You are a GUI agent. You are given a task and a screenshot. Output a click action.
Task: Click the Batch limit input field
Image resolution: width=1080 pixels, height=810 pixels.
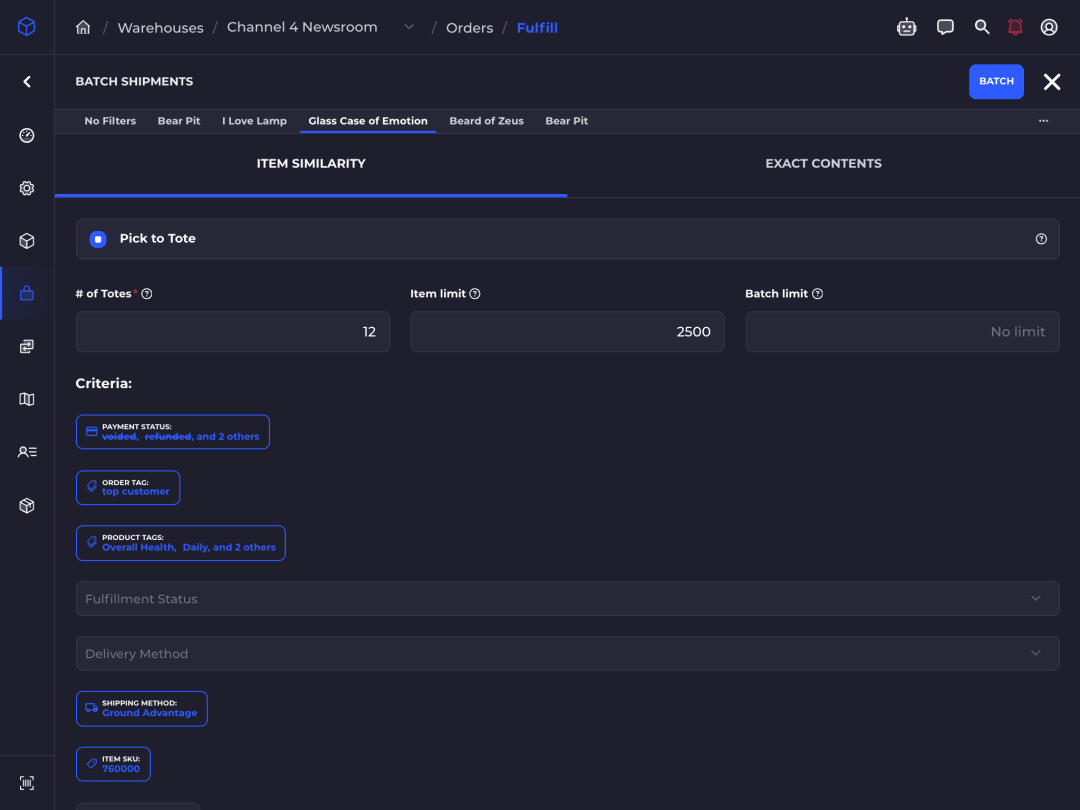pyautogui.click(x=902, y=331)
